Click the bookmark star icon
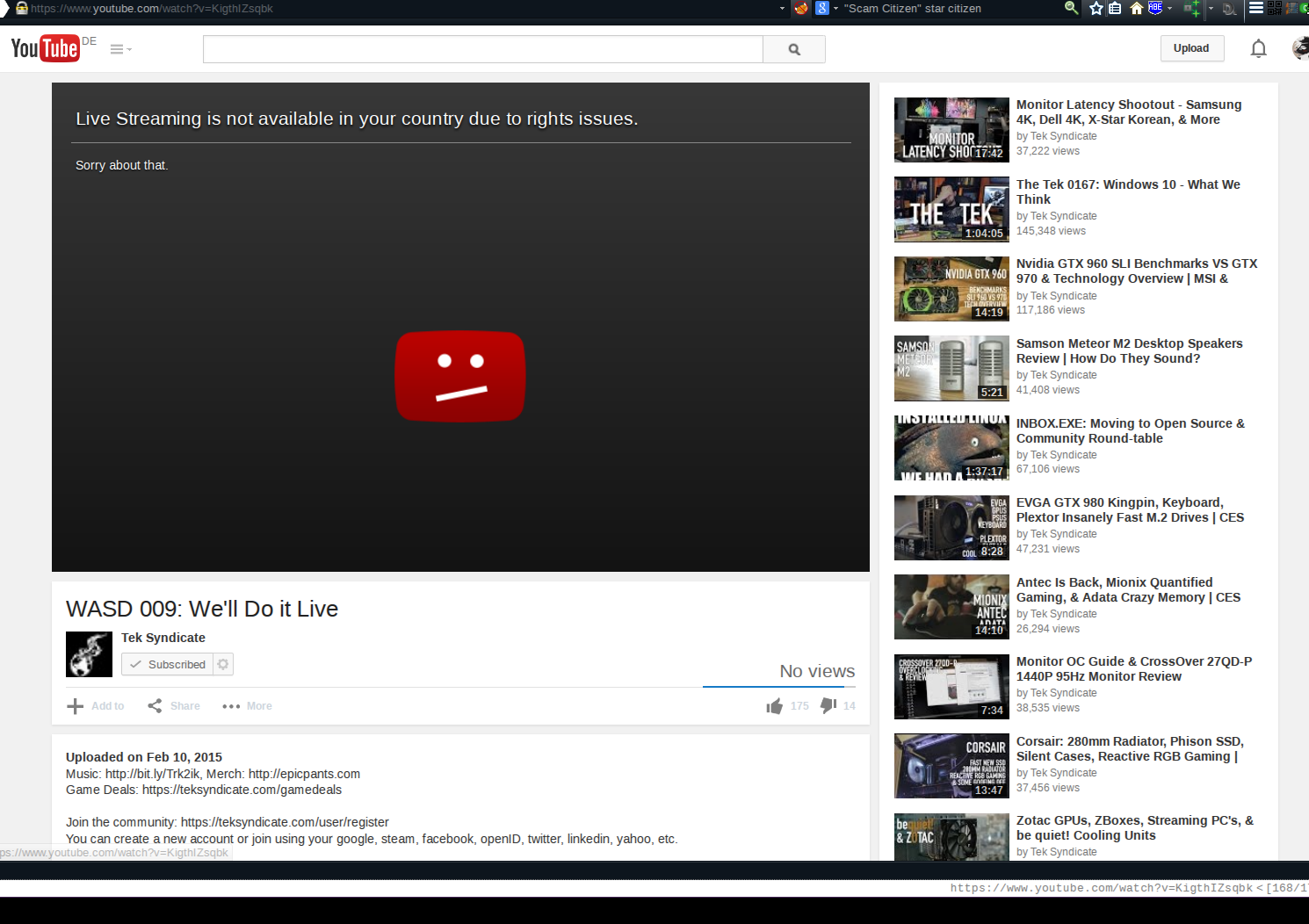This screenshot has width=1309, height=924. point(1096,8)
